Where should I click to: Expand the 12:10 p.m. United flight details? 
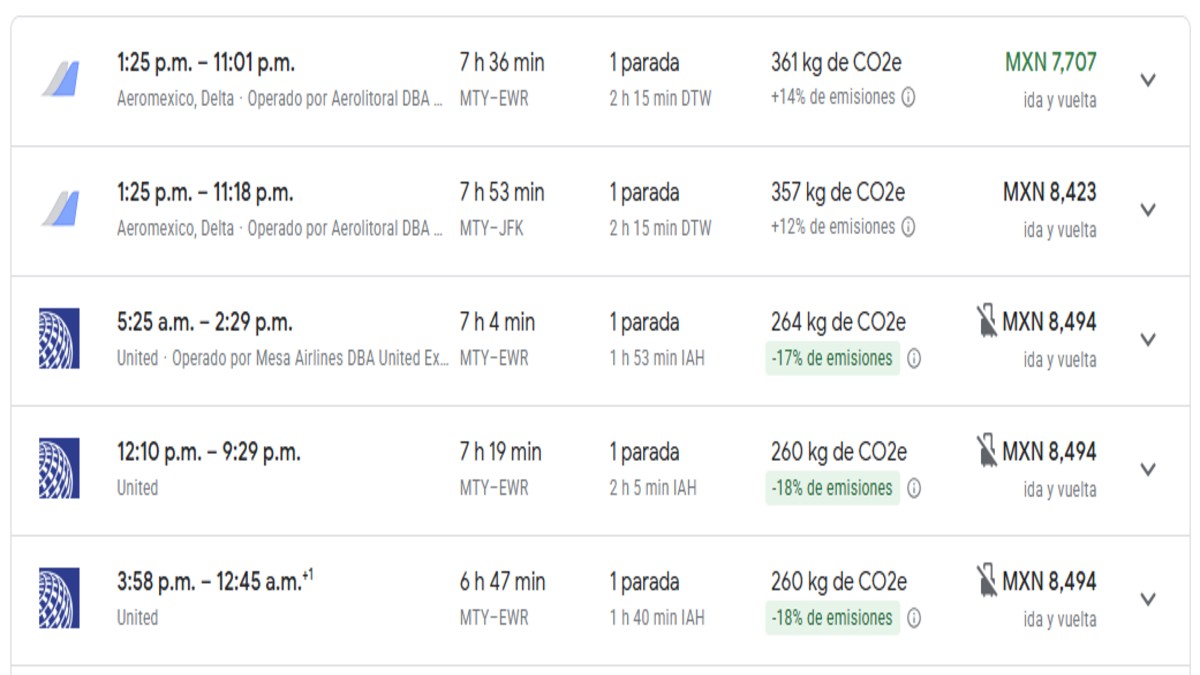tap(1148, 470)
